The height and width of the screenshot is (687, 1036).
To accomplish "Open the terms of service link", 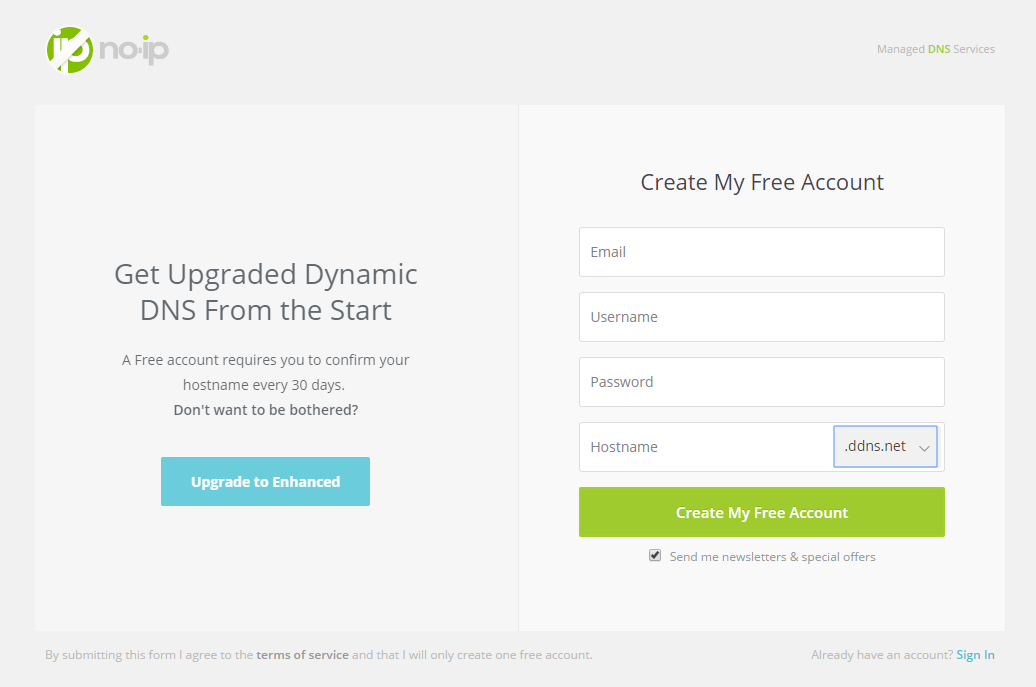I will point(302,655).
